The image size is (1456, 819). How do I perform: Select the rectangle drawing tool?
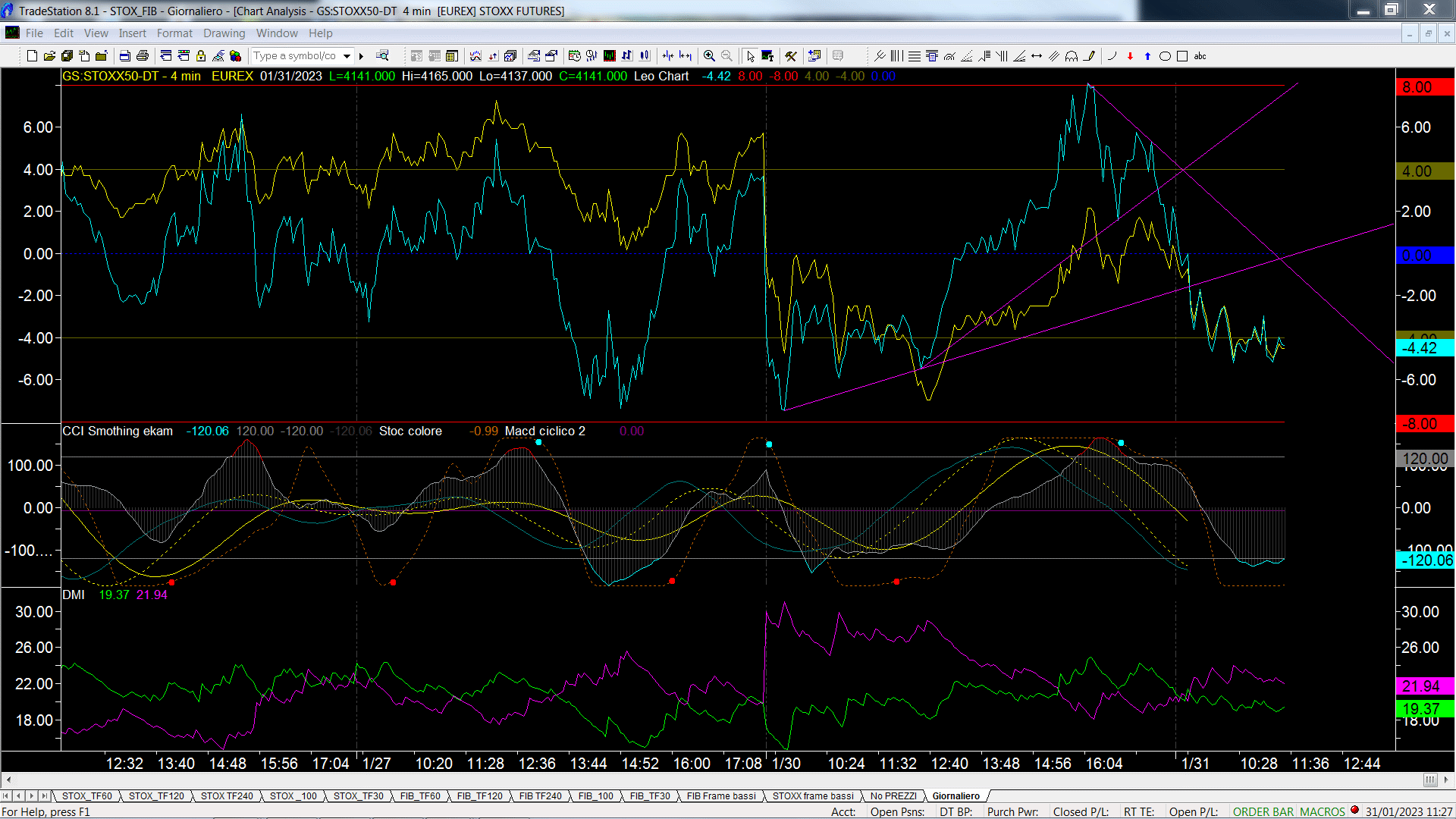1182,56
